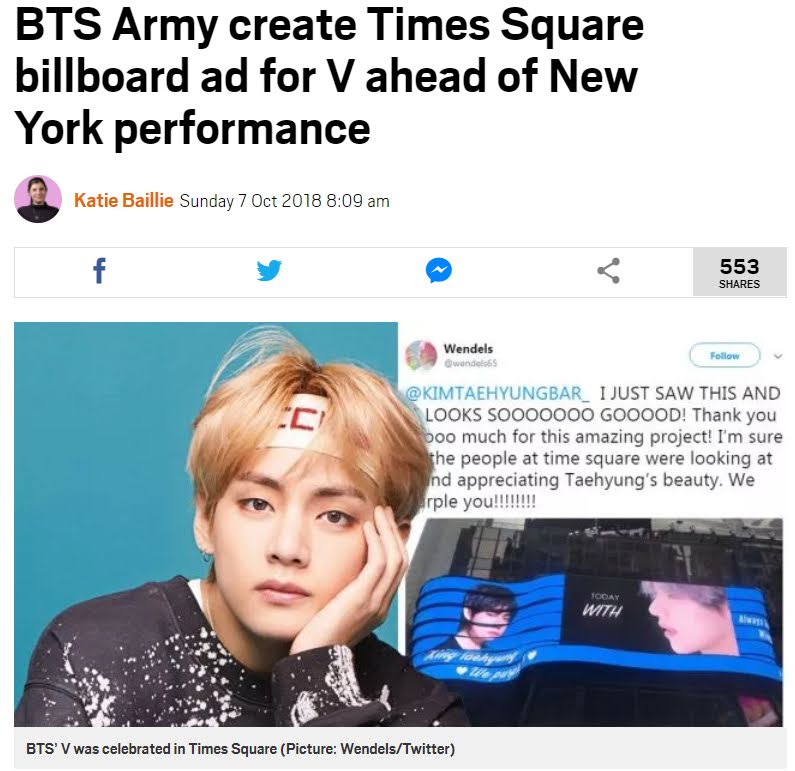Open Katie Baillie author link
The image size is (795, 771).
124,200
